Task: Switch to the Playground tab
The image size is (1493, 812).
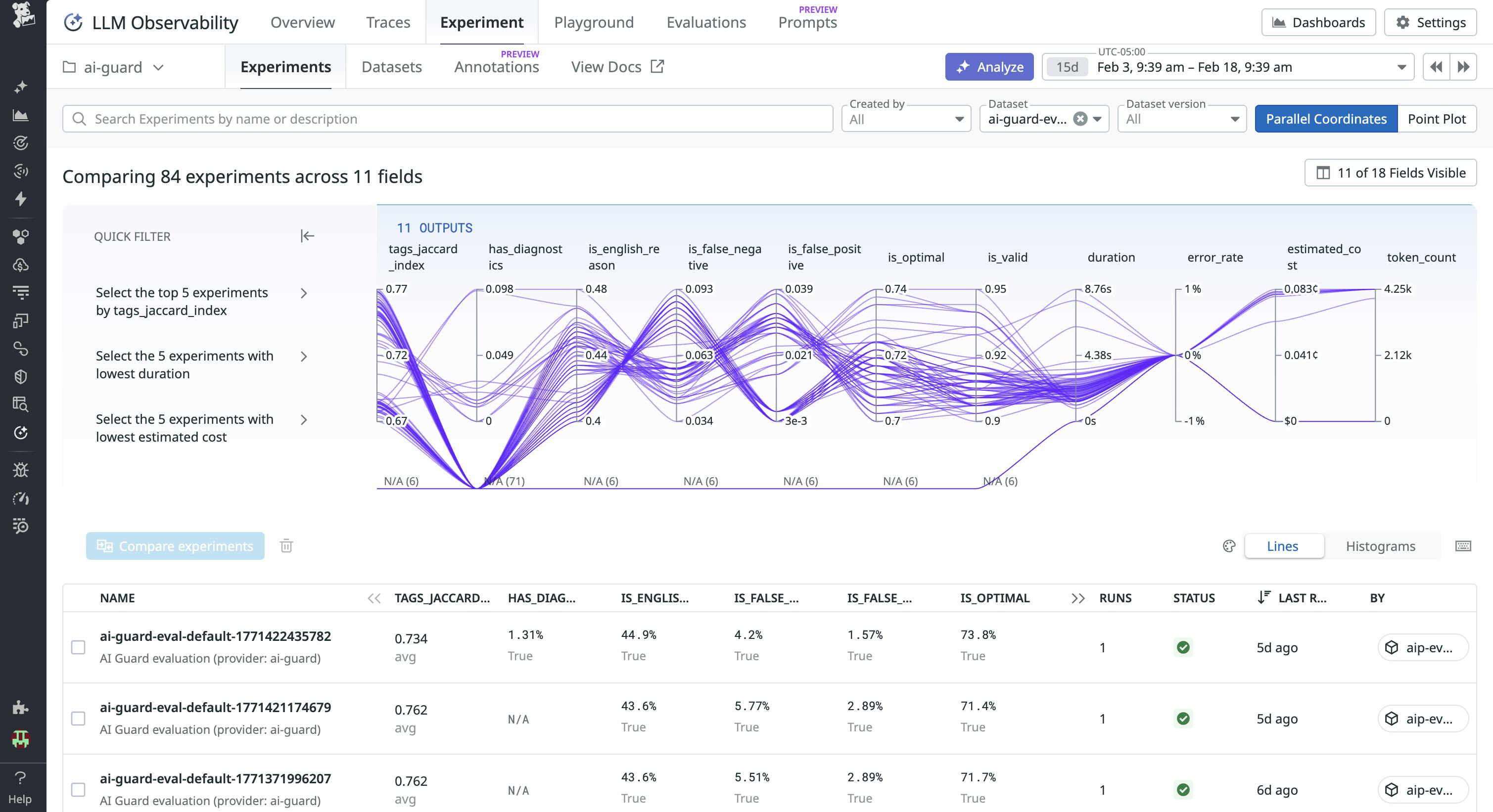Action: 594,22
